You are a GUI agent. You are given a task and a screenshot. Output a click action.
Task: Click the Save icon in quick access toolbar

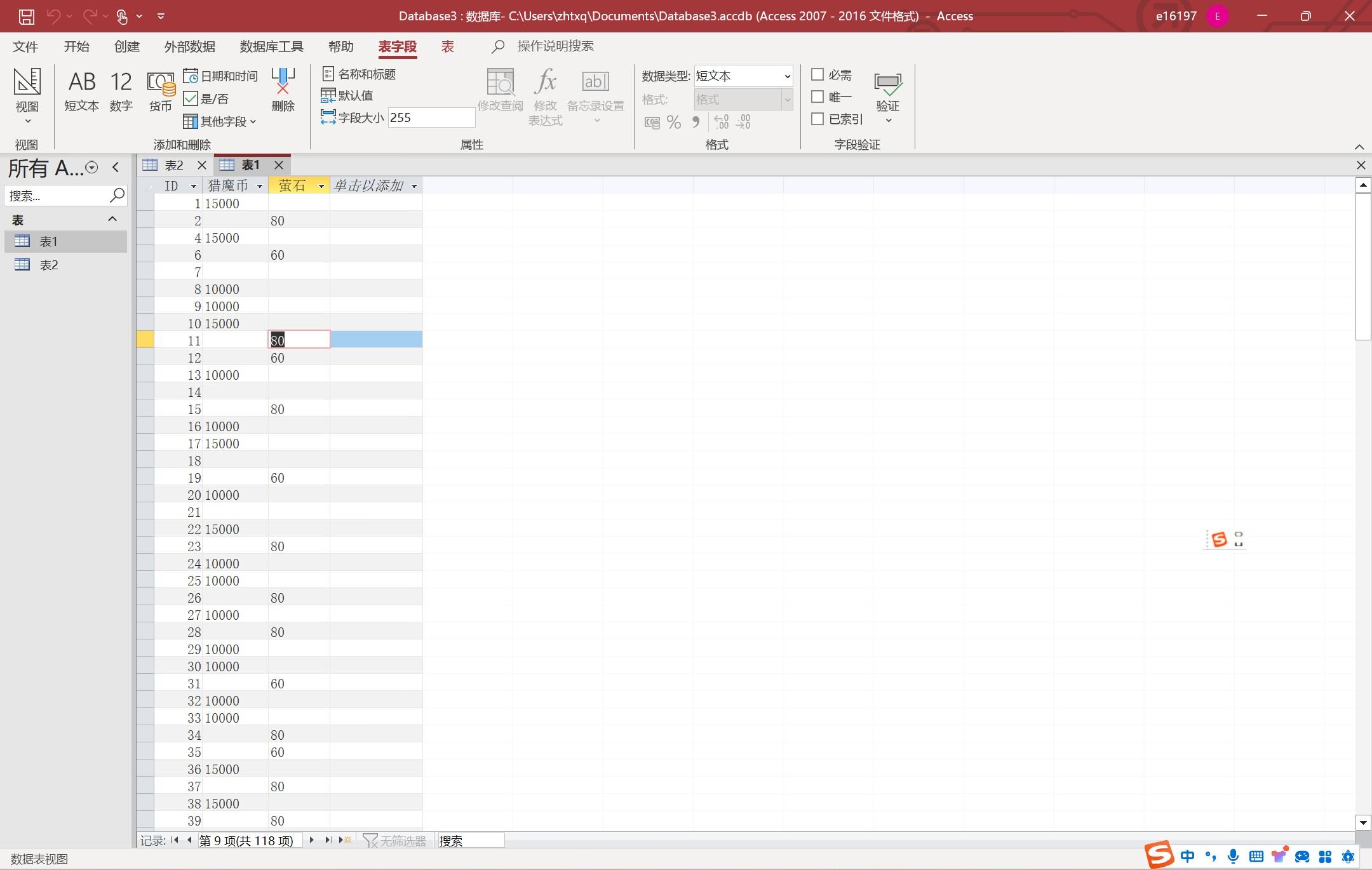tap(26, 17)
